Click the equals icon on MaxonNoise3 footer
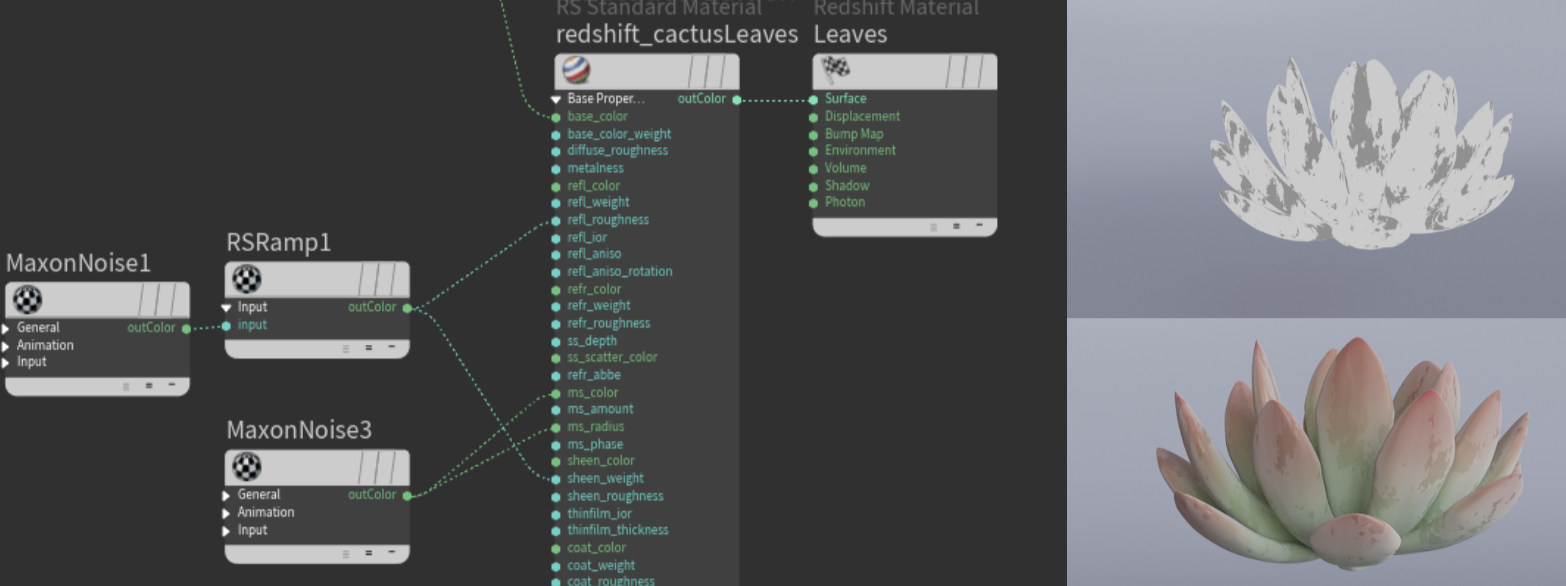The image size is (1566, 586). tap(368, 552)
